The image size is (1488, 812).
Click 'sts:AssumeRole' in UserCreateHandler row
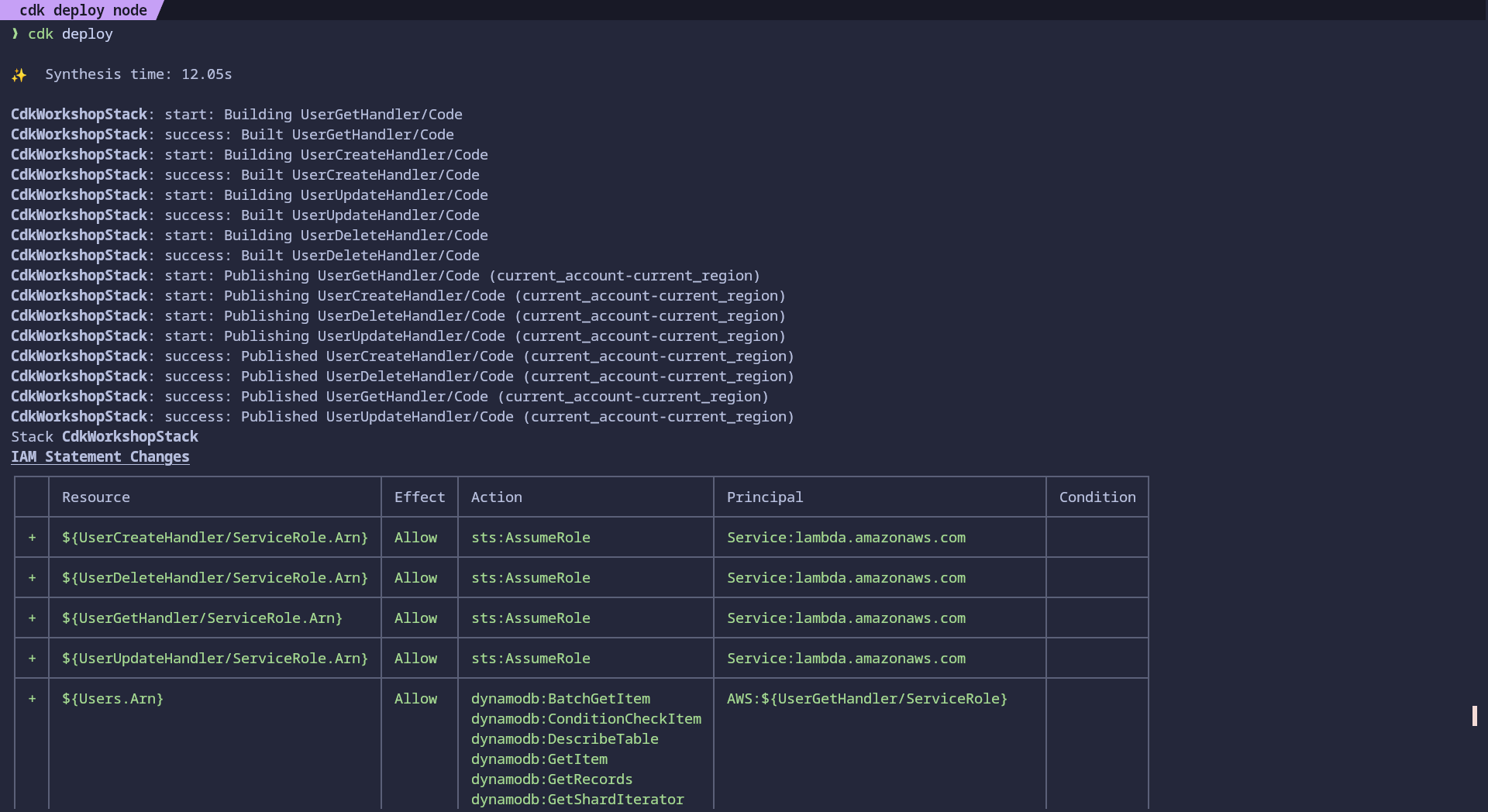pos(531,538)
